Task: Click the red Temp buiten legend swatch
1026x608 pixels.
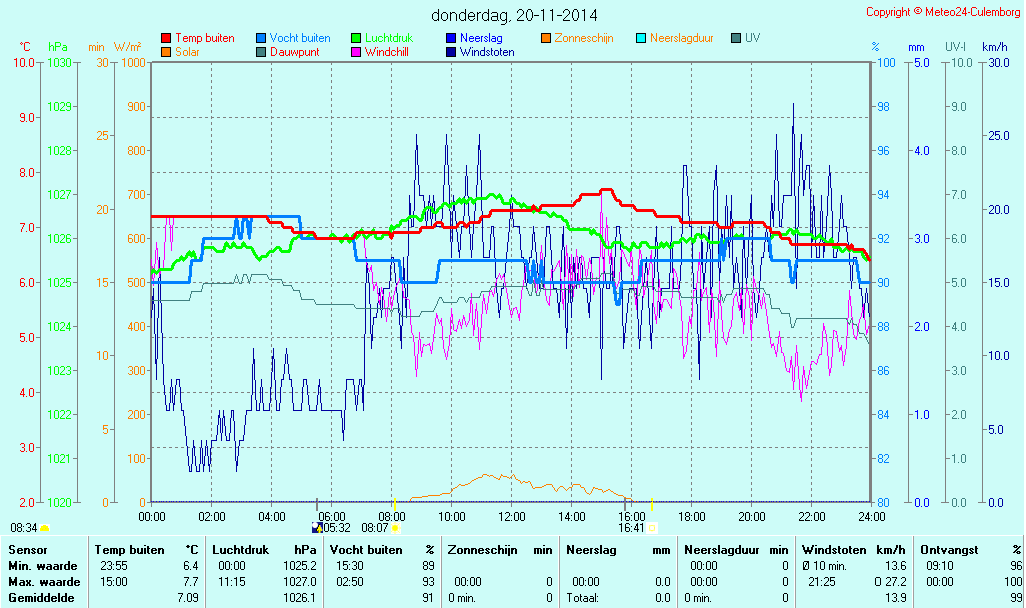Action: [166, 39]
